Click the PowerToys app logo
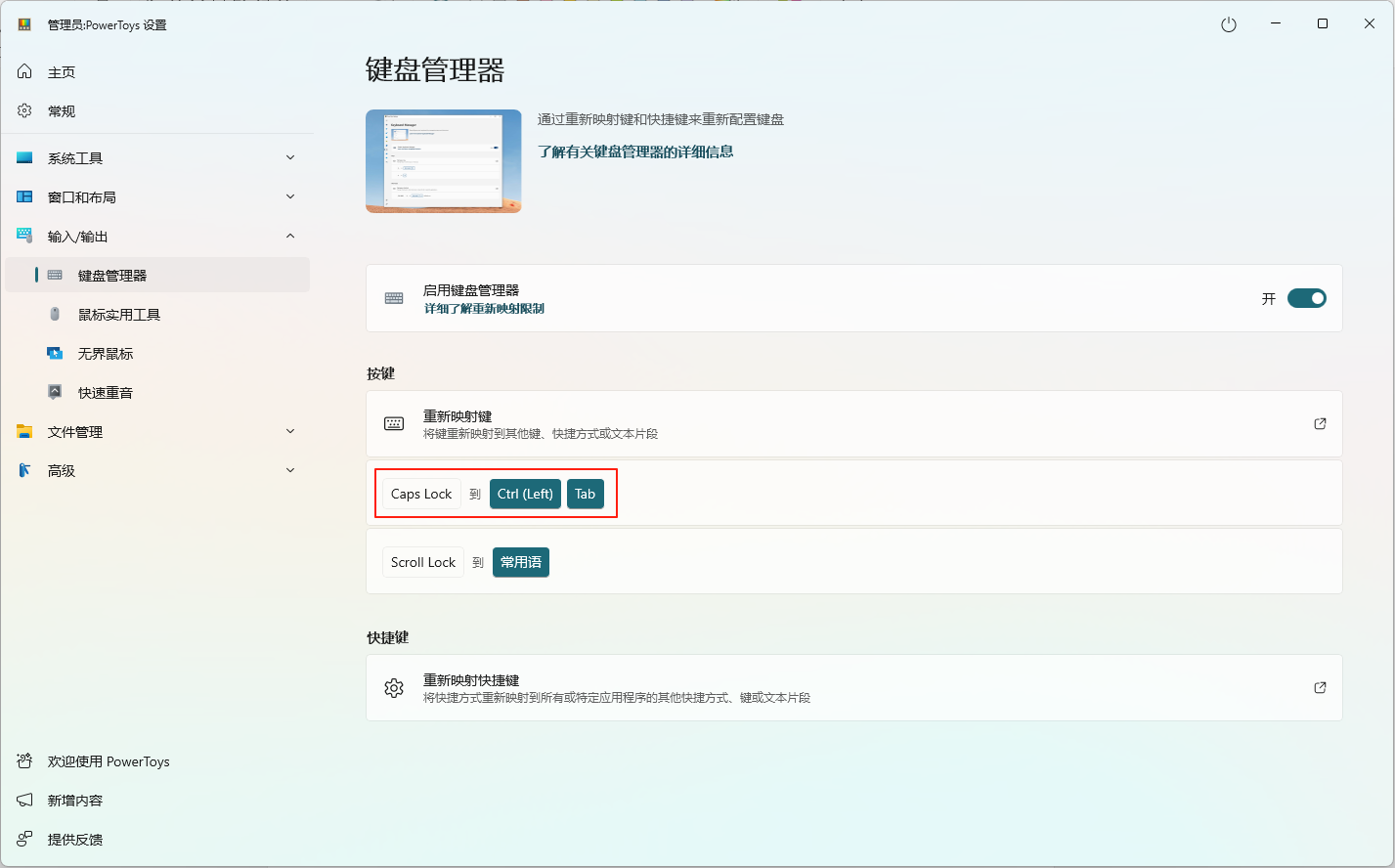 24,24
